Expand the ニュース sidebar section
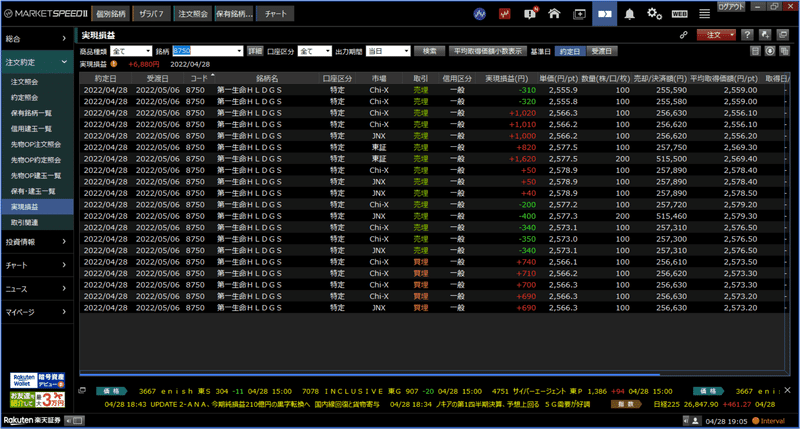The height and width of the screenshot is (429, 800). coord(36,289)
